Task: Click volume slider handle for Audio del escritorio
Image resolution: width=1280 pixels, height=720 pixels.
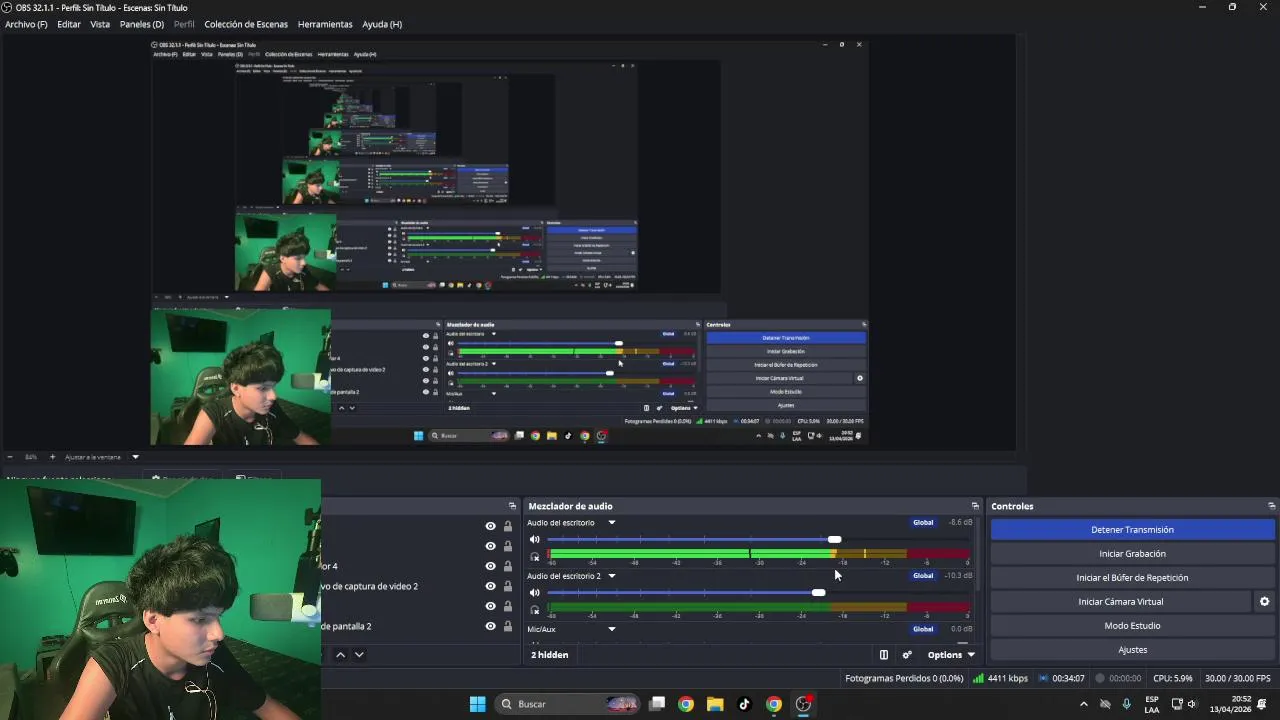Action: [834, 540]
